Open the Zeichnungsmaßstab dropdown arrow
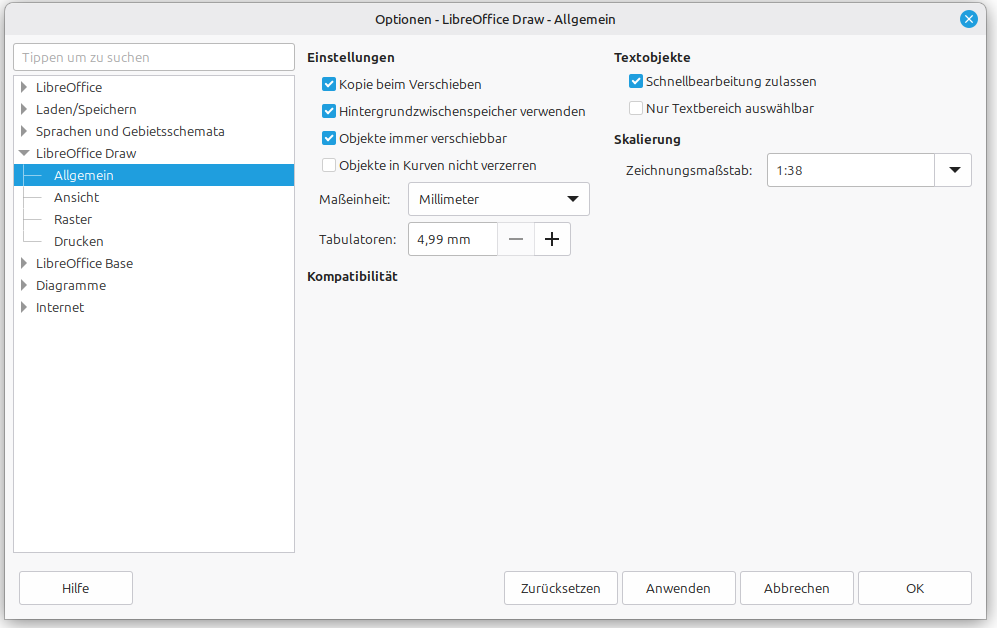The image size is (997, 628). [954, 170]
